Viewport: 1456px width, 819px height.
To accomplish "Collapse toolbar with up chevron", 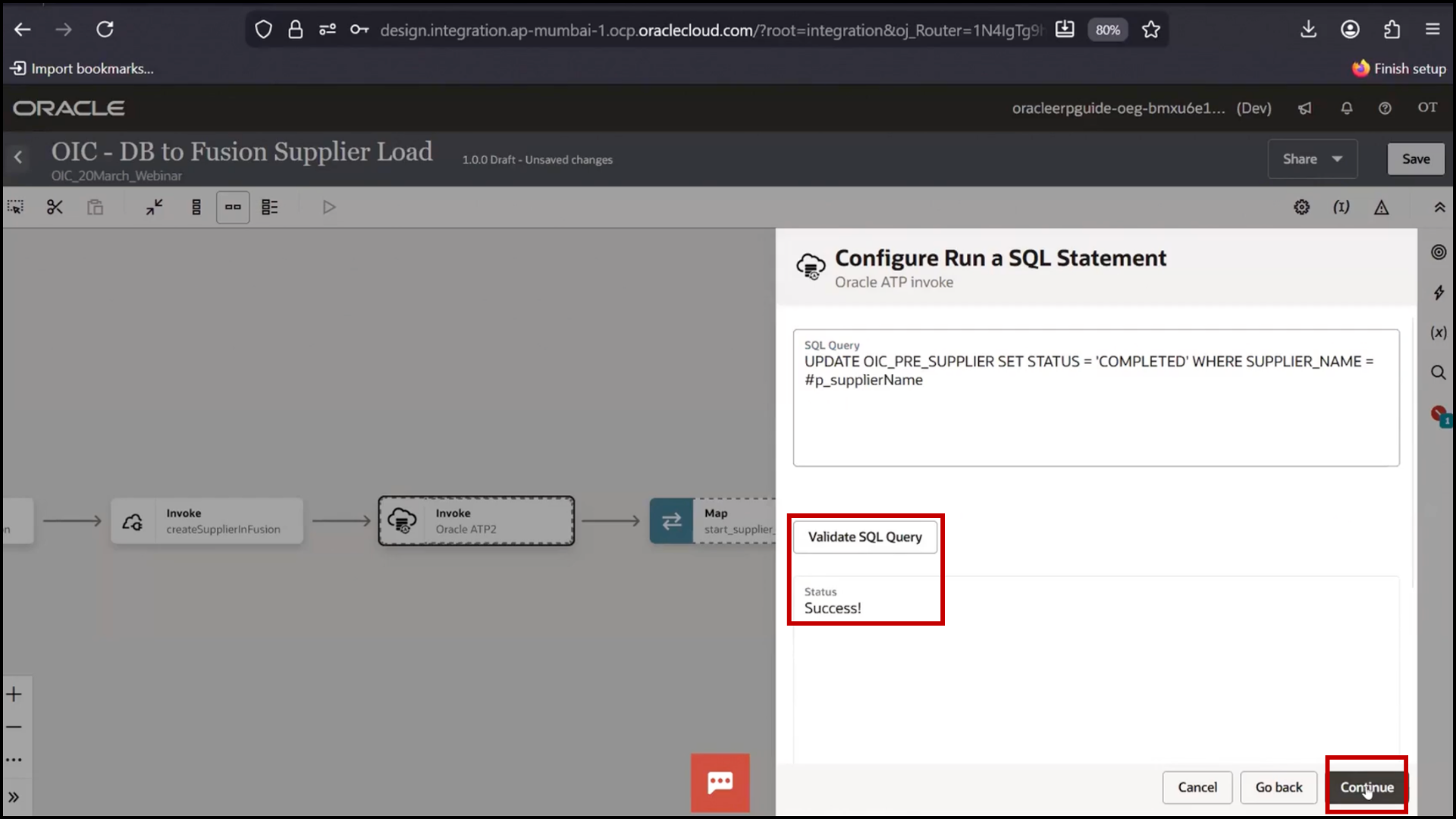I will coord(1439,207).
